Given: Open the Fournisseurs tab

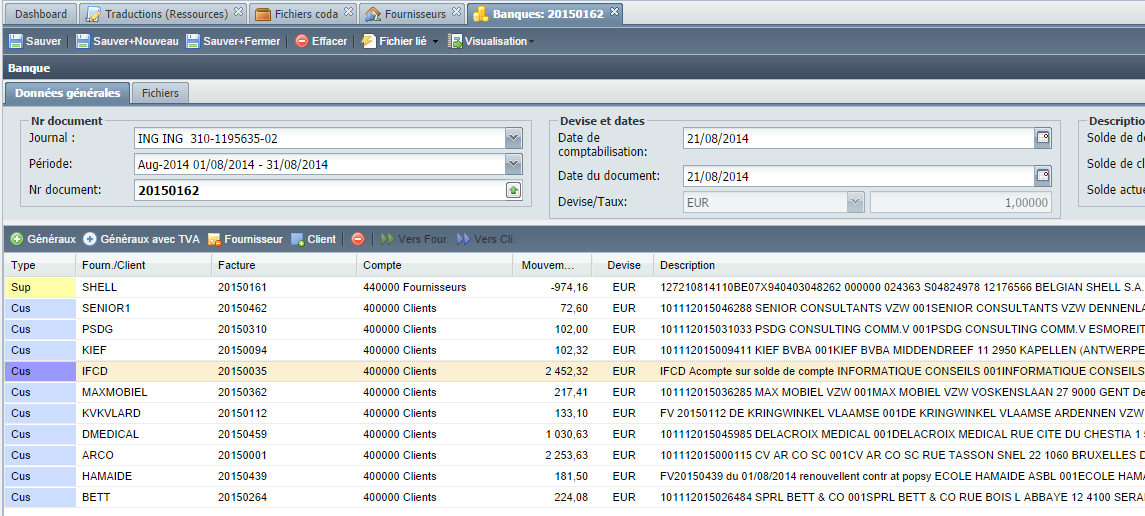Looking at the screenshot, I should pyautogui.click(x=414, y=13).
